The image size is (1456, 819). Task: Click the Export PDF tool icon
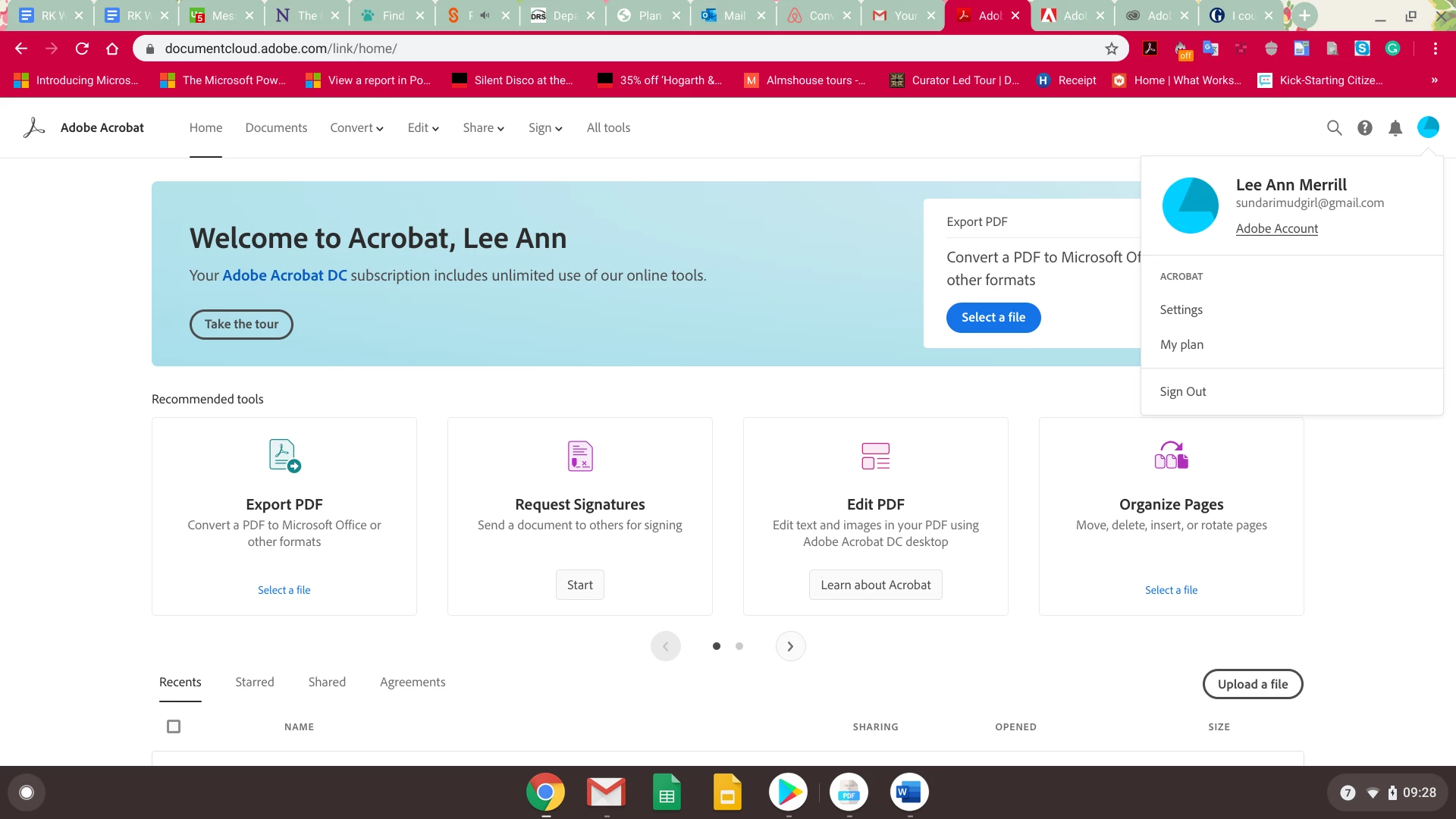(284, 456)
